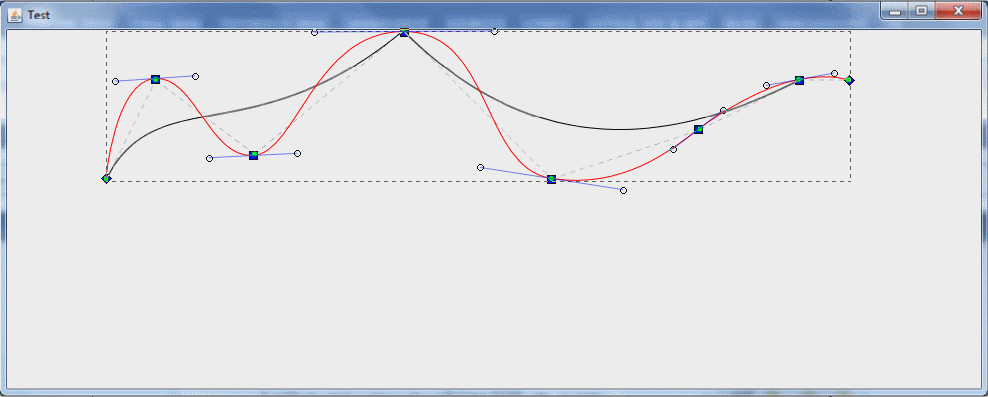Click handle circle between last anchor and end diamond
Screen dimensions: 988x397
pyautogui.click(x=834, y=74)
